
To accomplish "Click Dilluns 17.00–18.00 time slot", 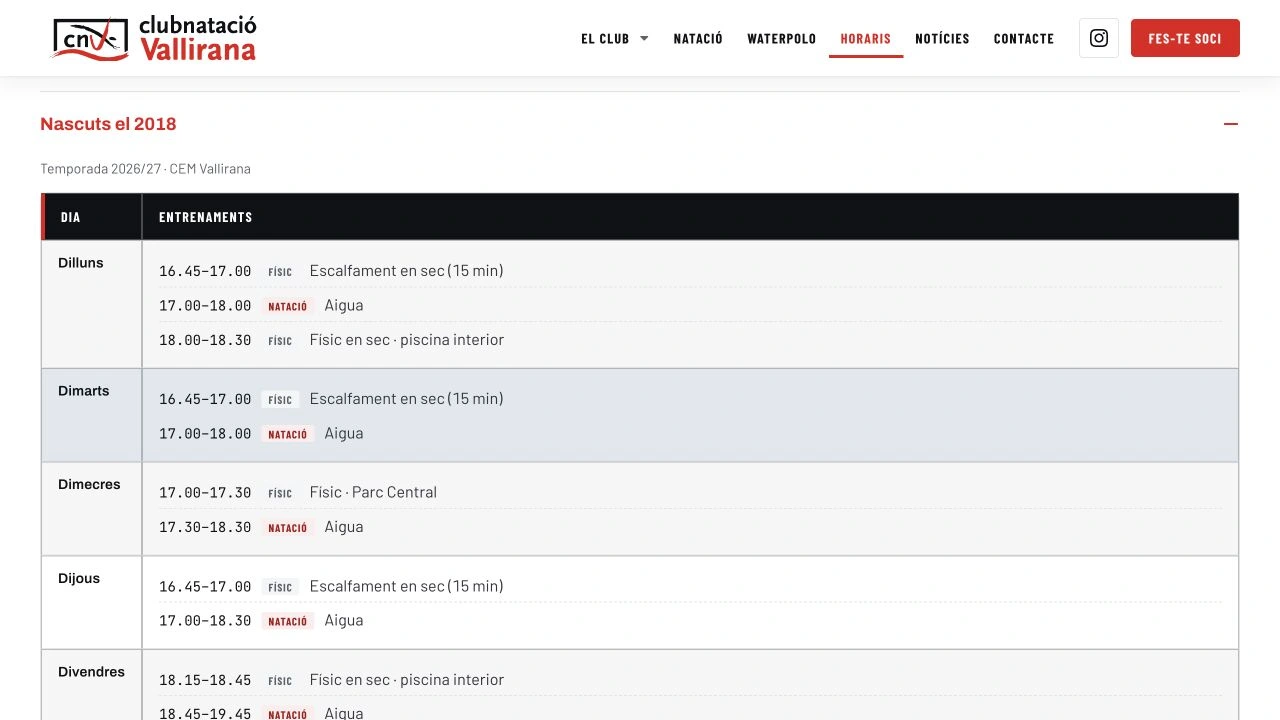I will click(205, 305).
